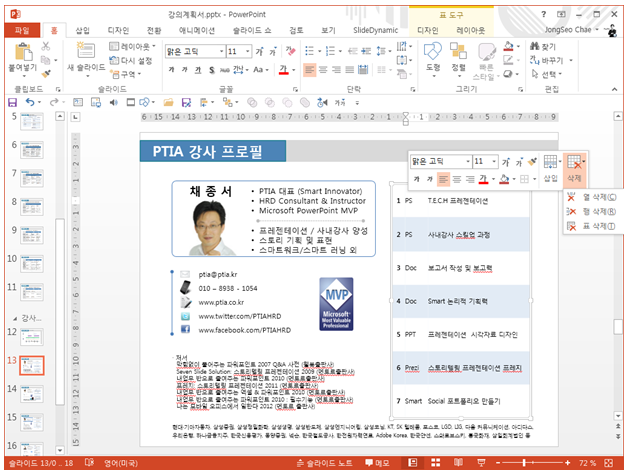Click the open folder icon in quick access toolbar
Screen dimensions: 630x473
coord(168,103)
